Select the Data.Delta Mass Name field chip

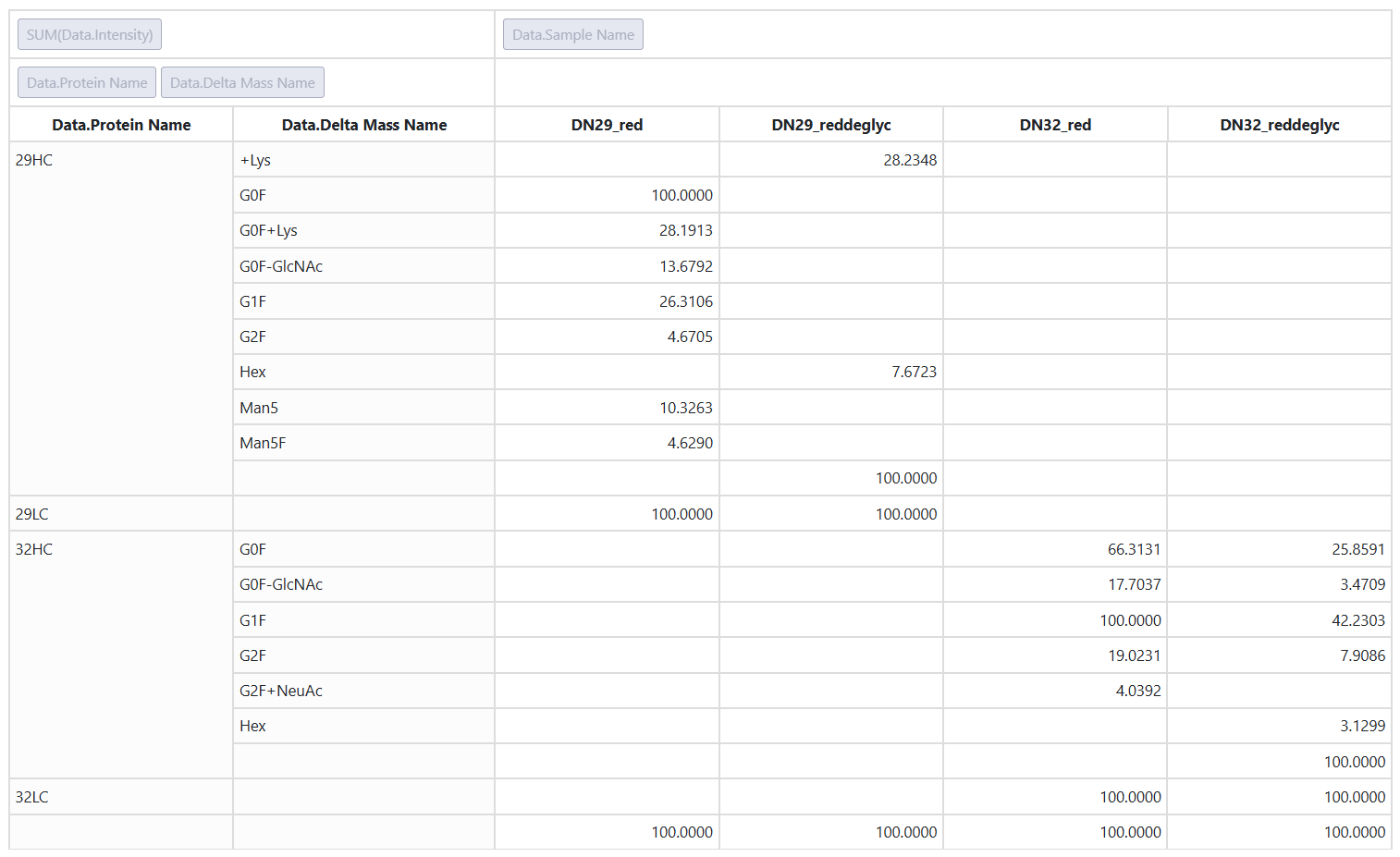click(x=242, y=82)
